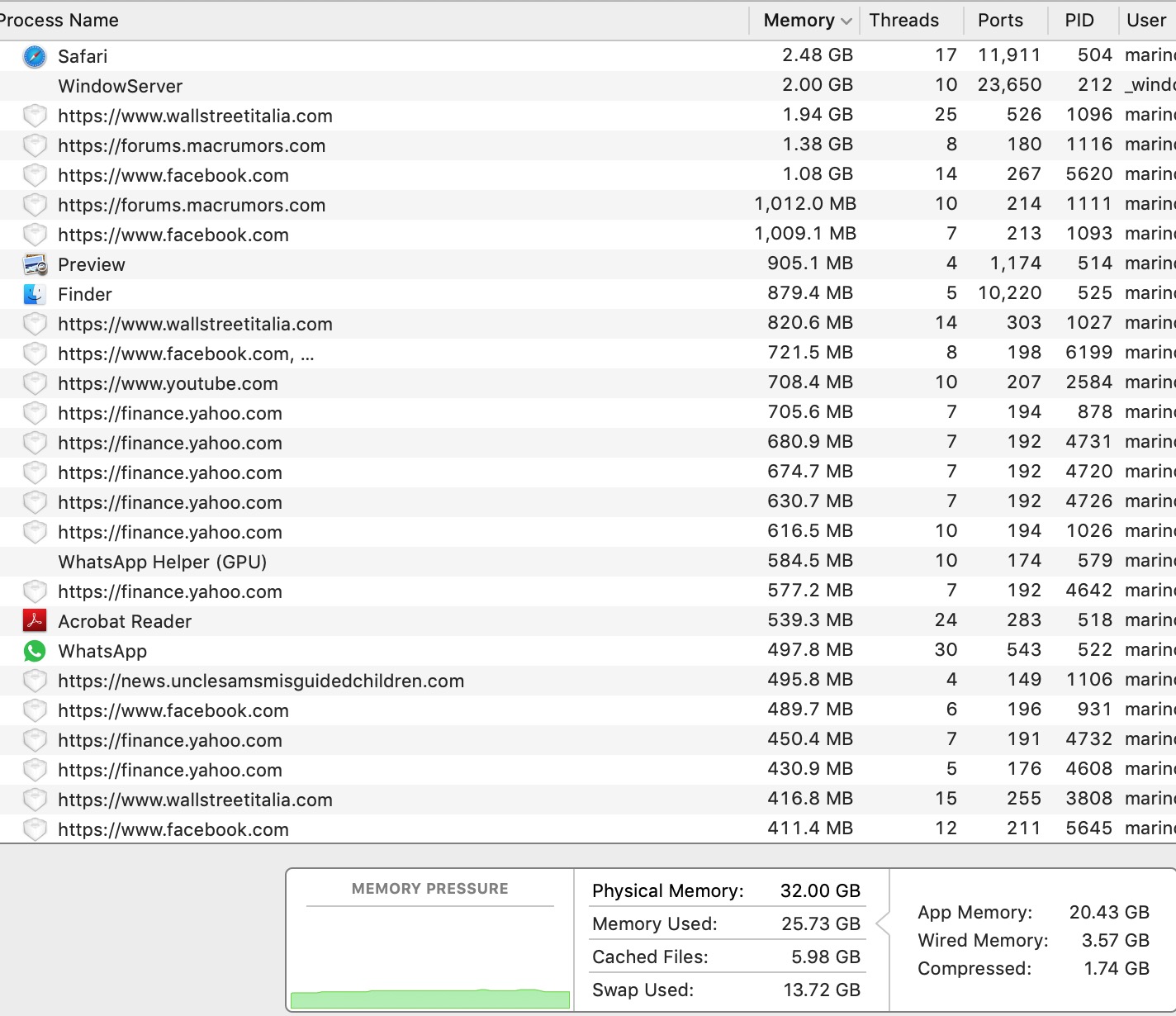This screenshot has height=1016, width=1176.
Task: Click the 10,220 ports value for Finder
Action: (x=1009, y=293)
